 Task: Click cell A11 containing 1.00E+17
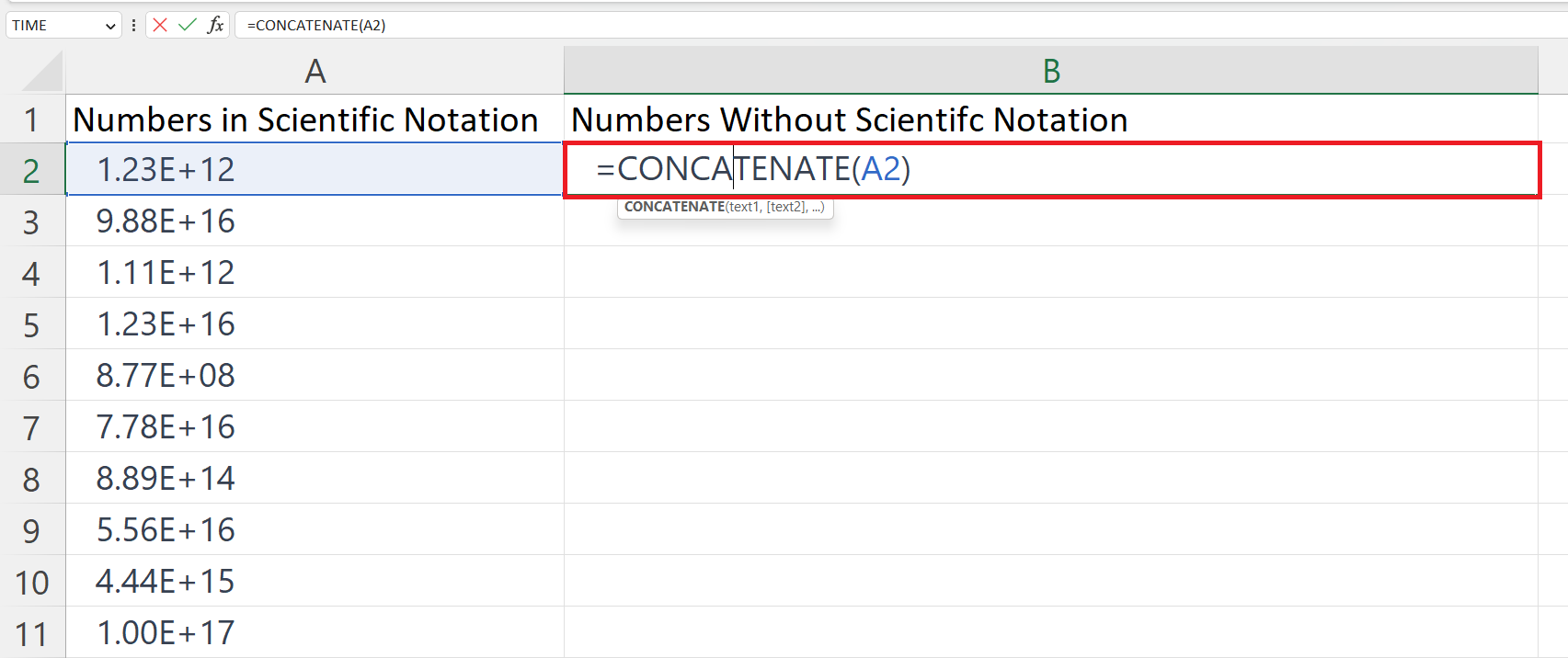click(x=315, y=633)
